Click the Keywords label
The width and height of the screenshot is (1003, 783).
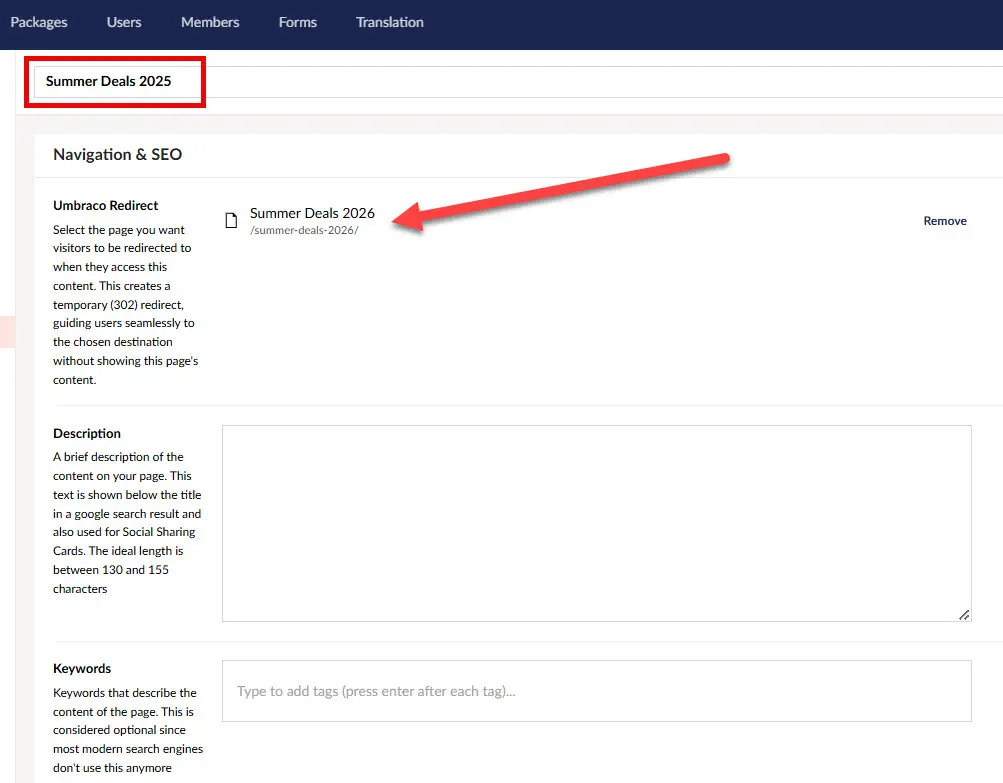(81, 668)
